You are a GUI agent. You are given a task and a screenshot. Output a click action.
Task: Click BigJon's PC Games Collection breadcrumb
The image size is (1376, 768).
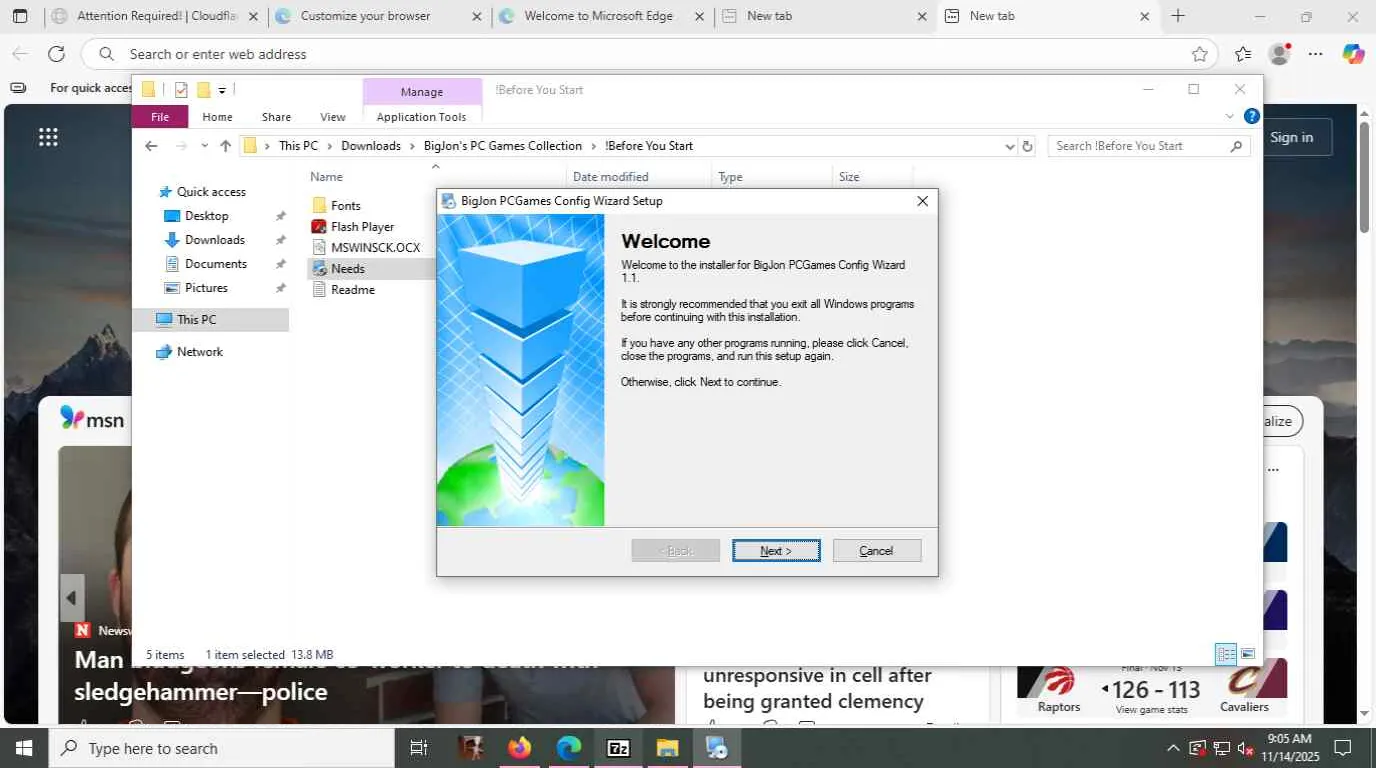(x=503, y=146)
